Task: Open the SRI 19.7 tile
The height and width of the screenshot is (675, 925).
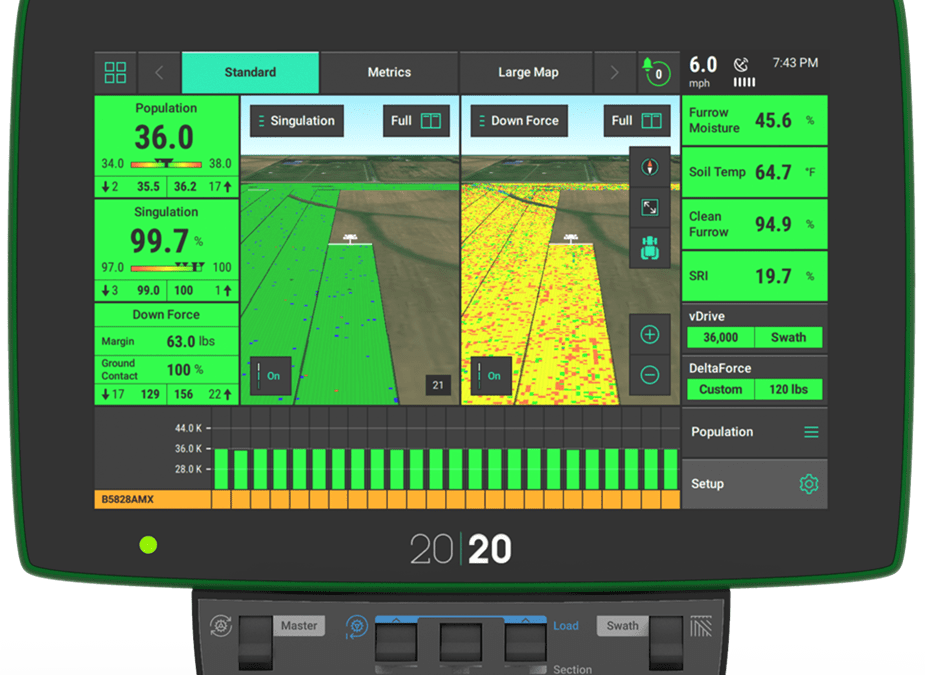Action: [x=755, y=276]
